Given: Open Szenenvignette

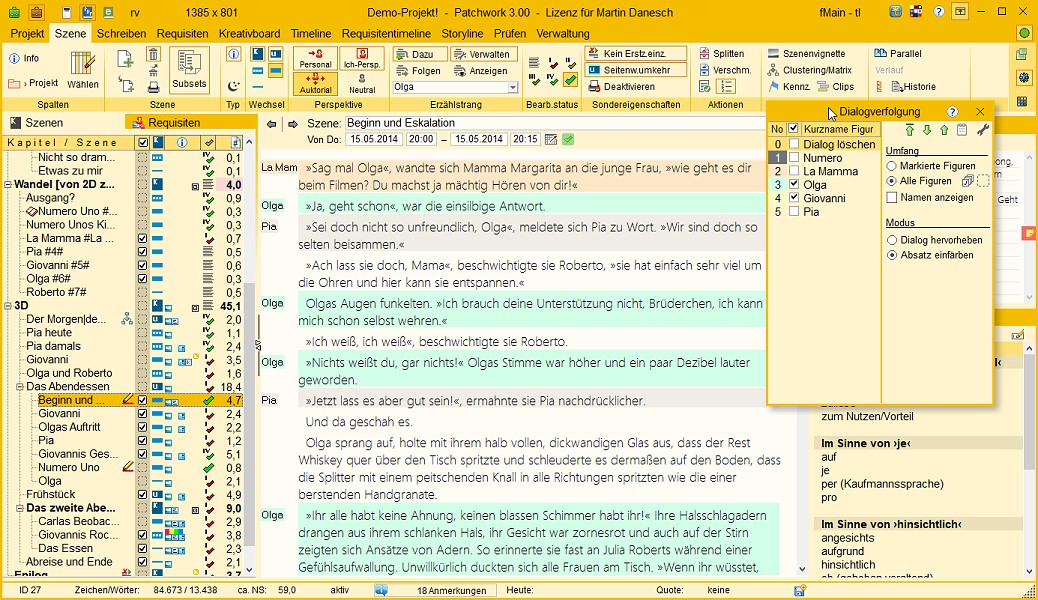Looking at the screenshot, I should [x=806, y=54].
